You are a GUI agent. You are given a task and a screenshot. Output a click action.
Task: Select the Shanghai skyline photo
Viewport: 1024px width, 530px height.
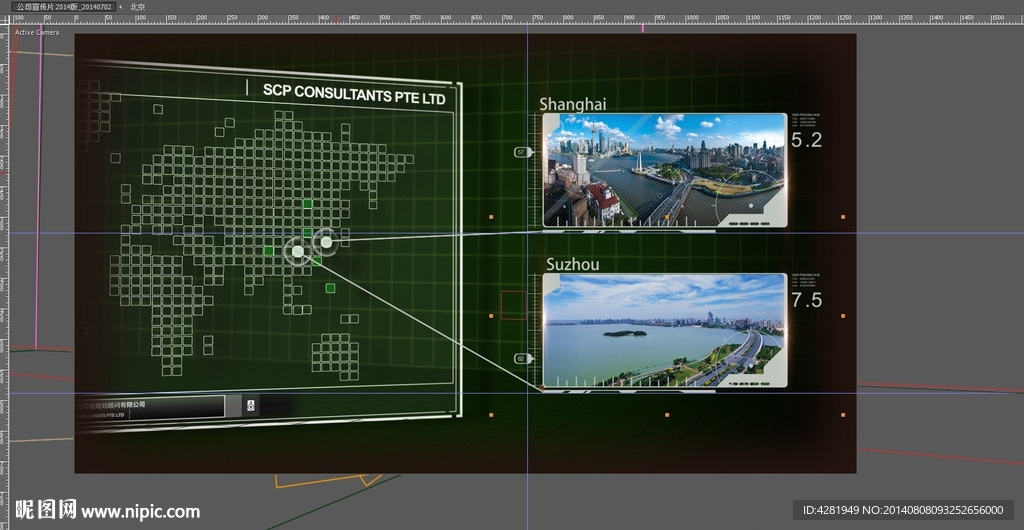point(664,168)
